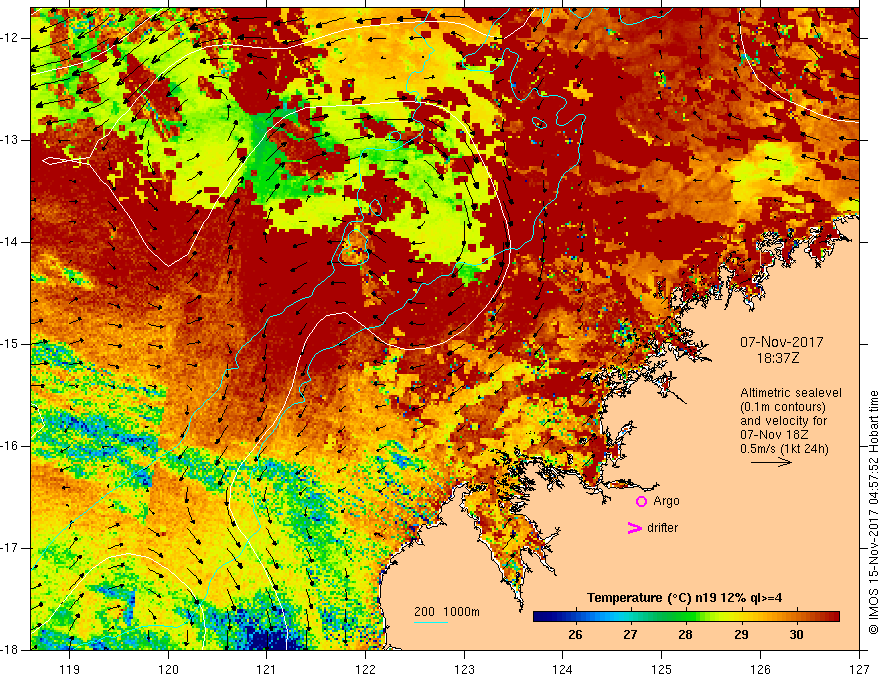Click the 'Temperature (°C) n19 12% ql>=4' title
Image resolution: width=880 pixels, height=680 pixels.
coord(684,598)
